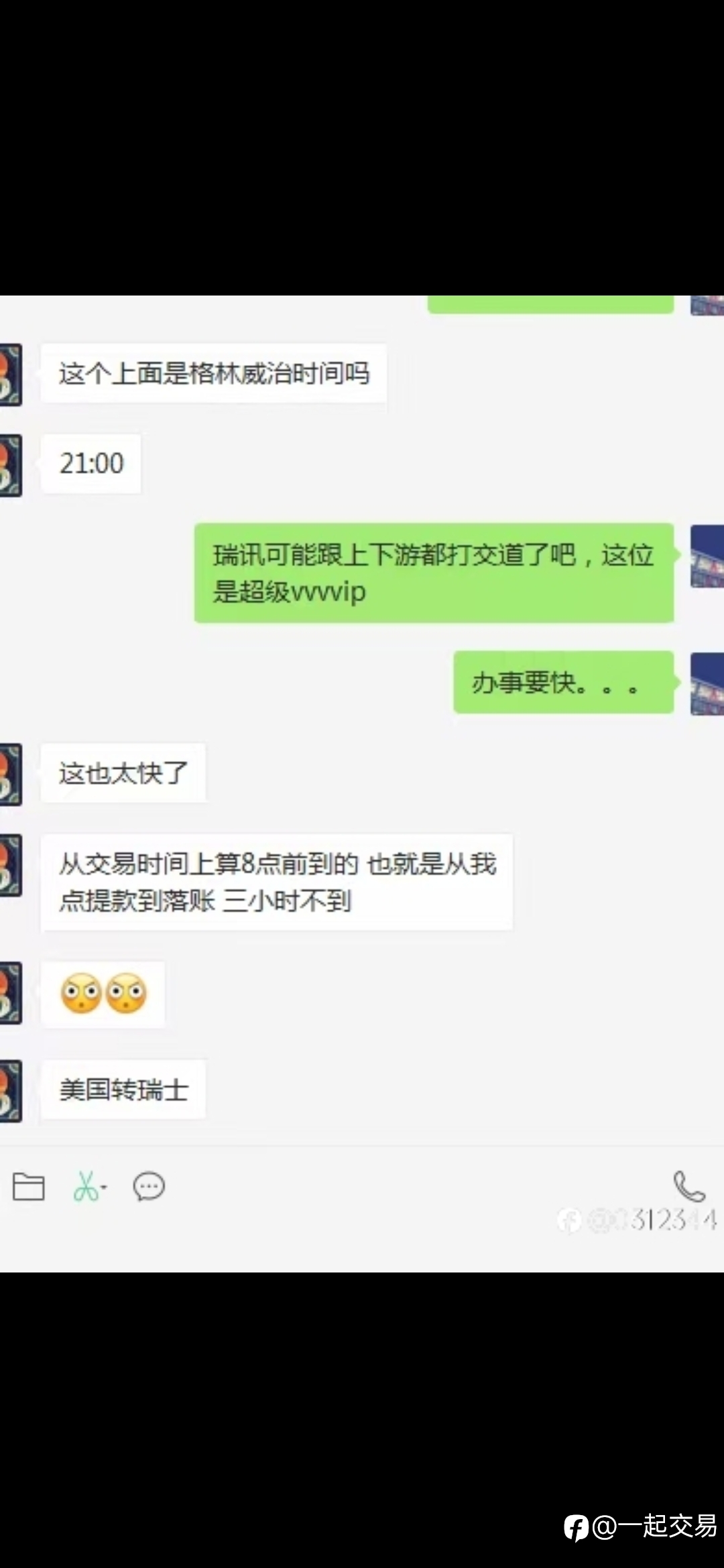Select the 超级vvvvip green message bubble
The height and width of the screenshot is (1568, 724).
click(x=434, y=573)
